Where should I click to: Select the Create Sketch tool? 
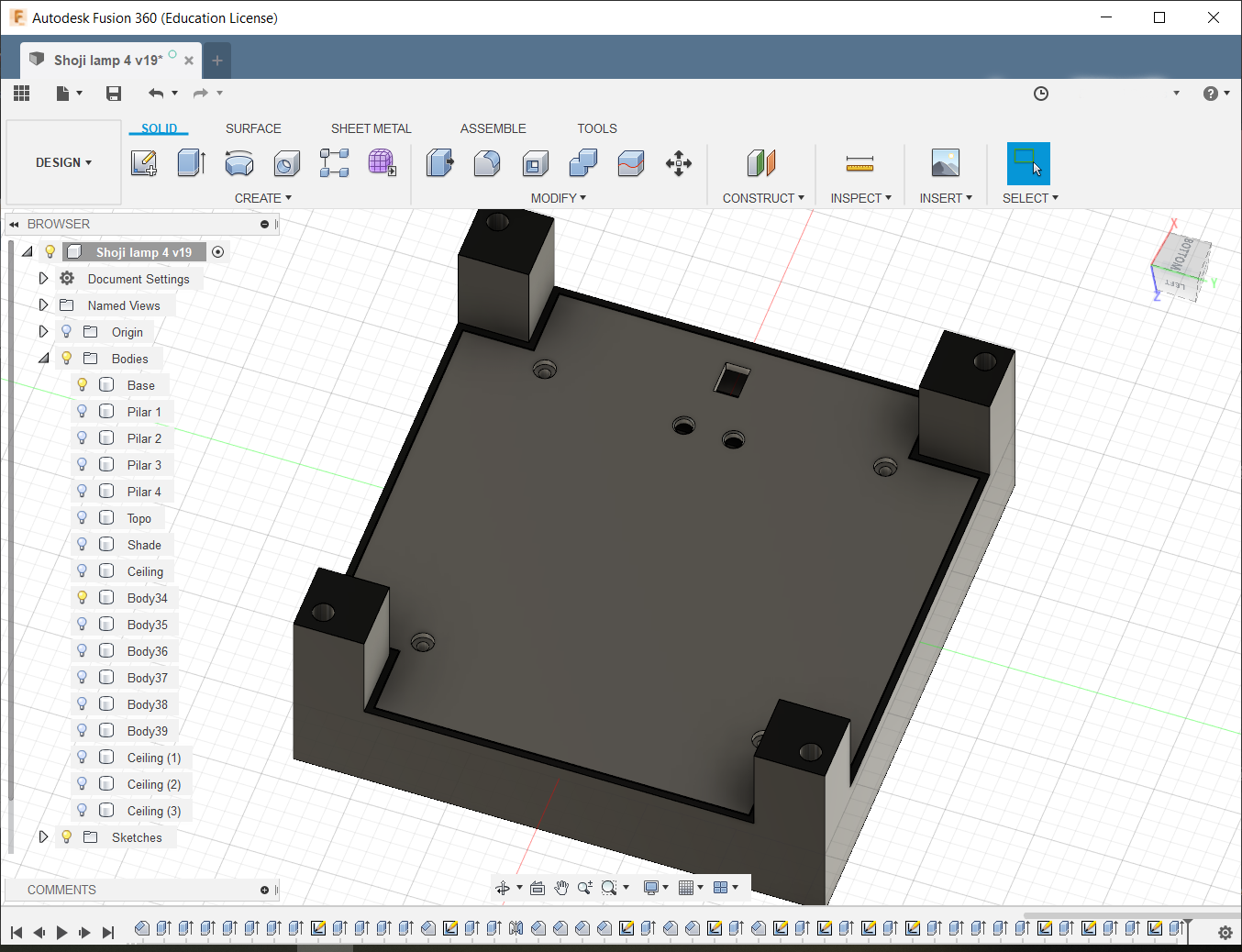(144, 163)
